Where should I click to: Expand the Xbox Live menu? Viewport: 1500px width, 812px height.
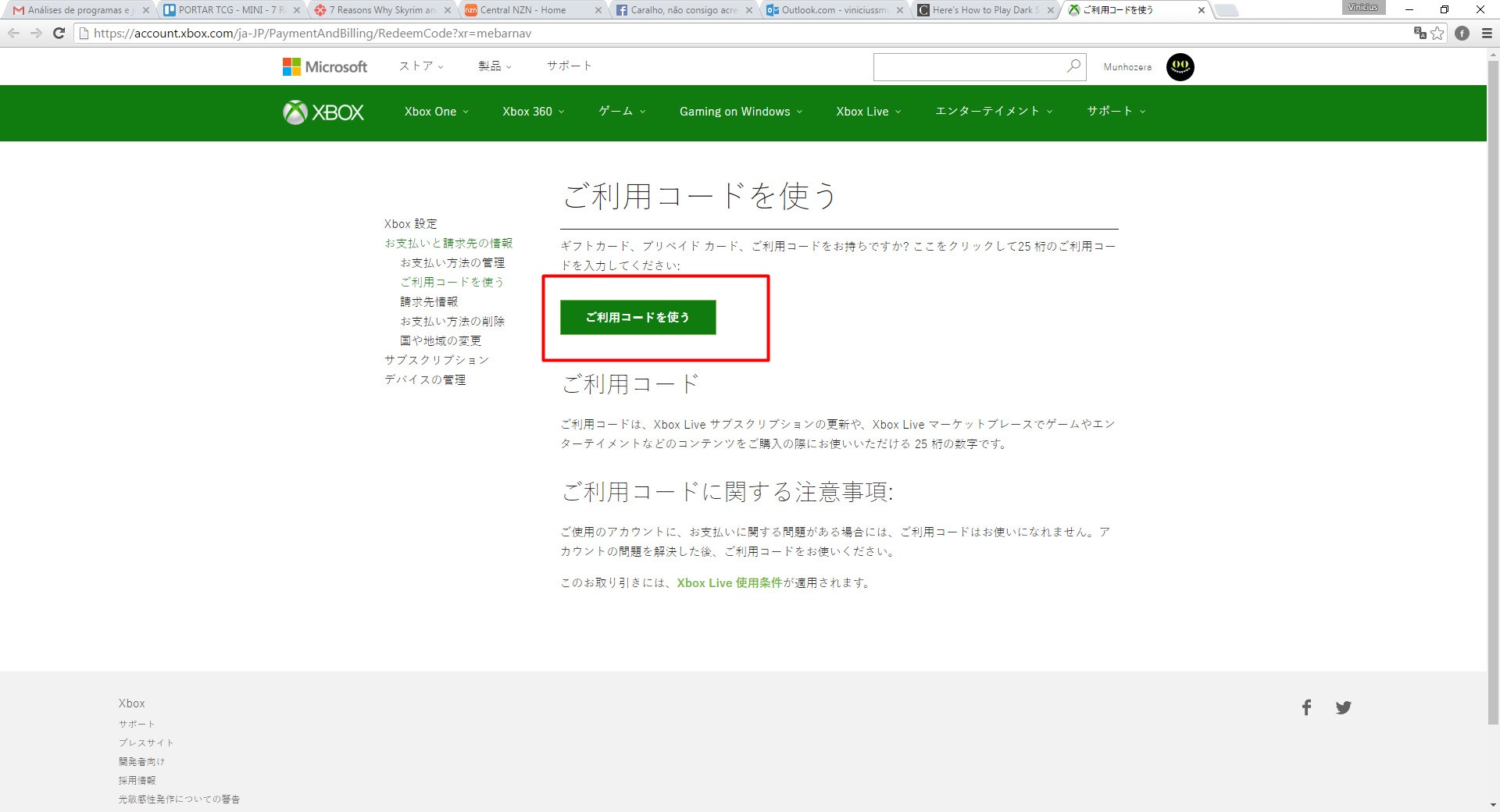(869, 112)
